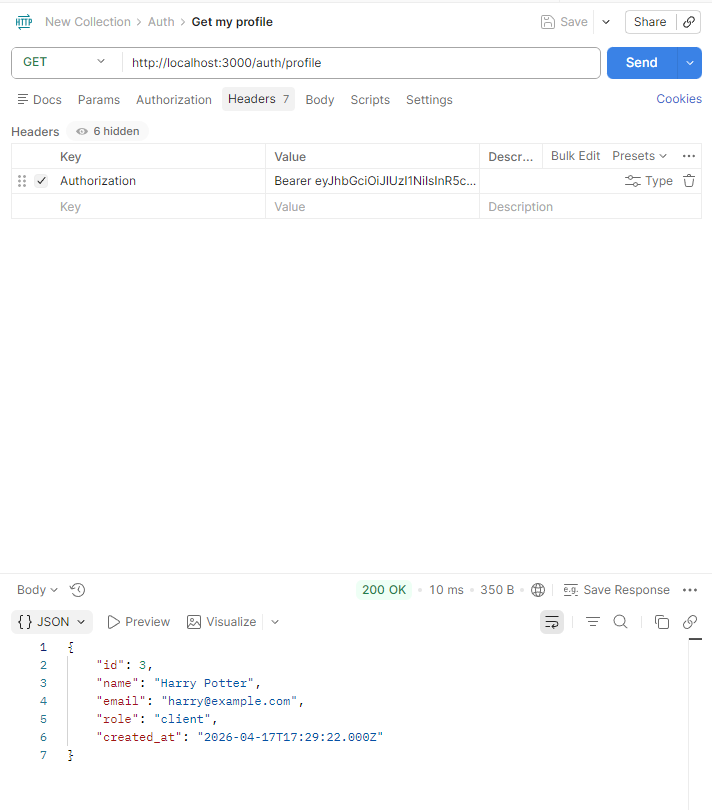712x810 pixels.
Task: Copy response body with copy icon
Action: [661, 622]
